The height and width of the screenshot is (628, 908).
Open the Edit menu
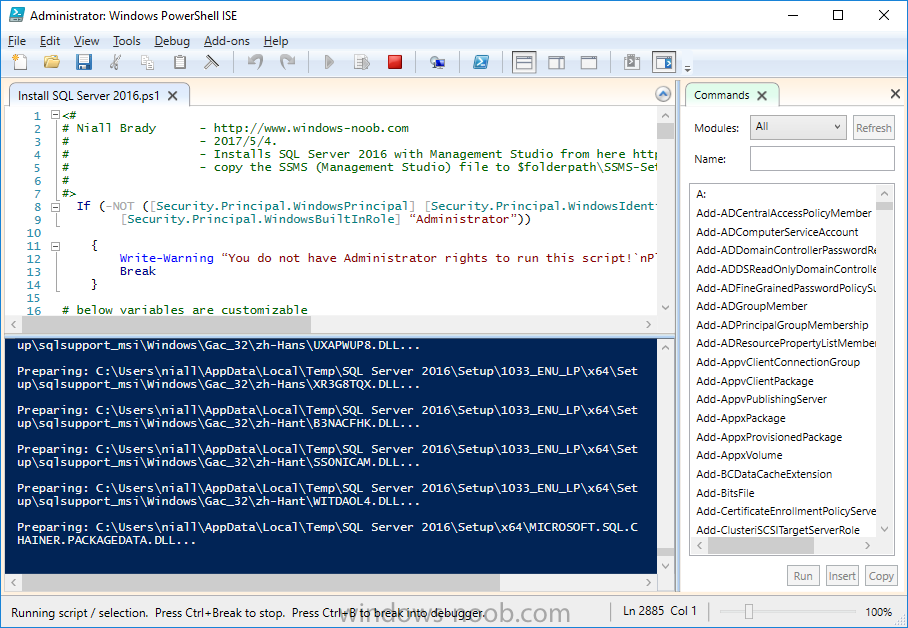50,41
